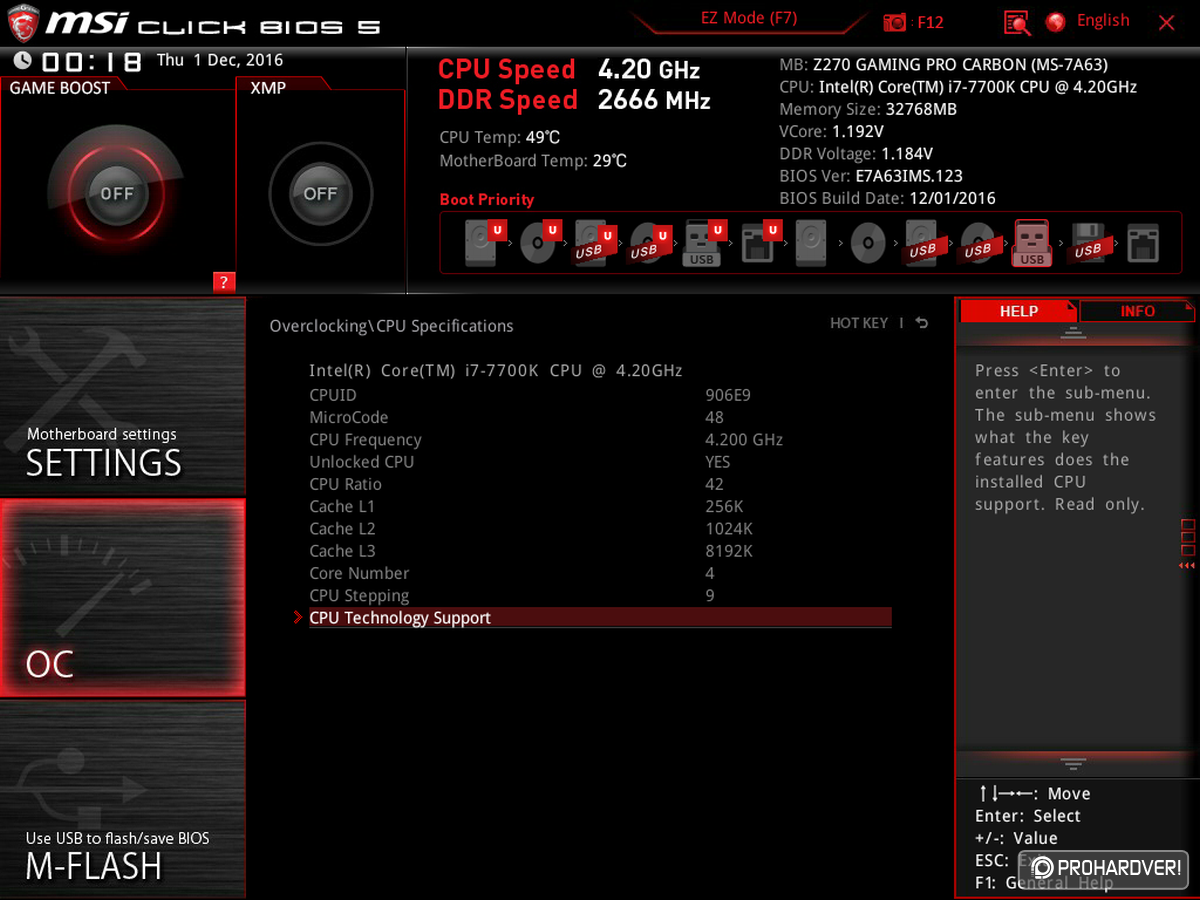
Task: Click the Cache L3 value 8192K
Action: point(729,551)
